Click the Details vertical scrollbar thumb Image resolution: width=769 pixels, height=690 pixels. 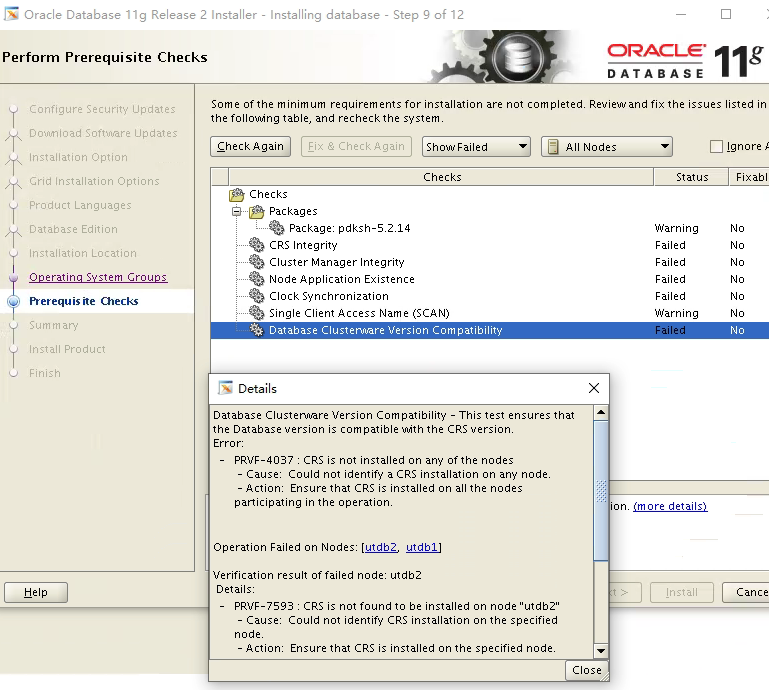pos(601,490)
